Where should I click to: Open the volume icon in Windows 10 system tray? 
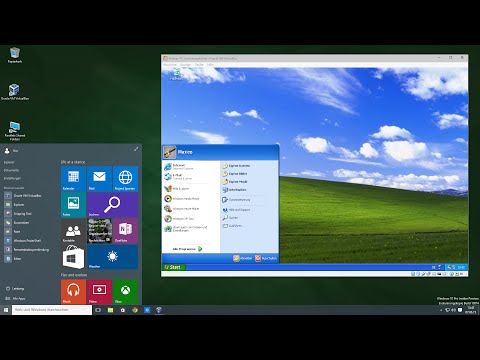(x=454, y=310)
